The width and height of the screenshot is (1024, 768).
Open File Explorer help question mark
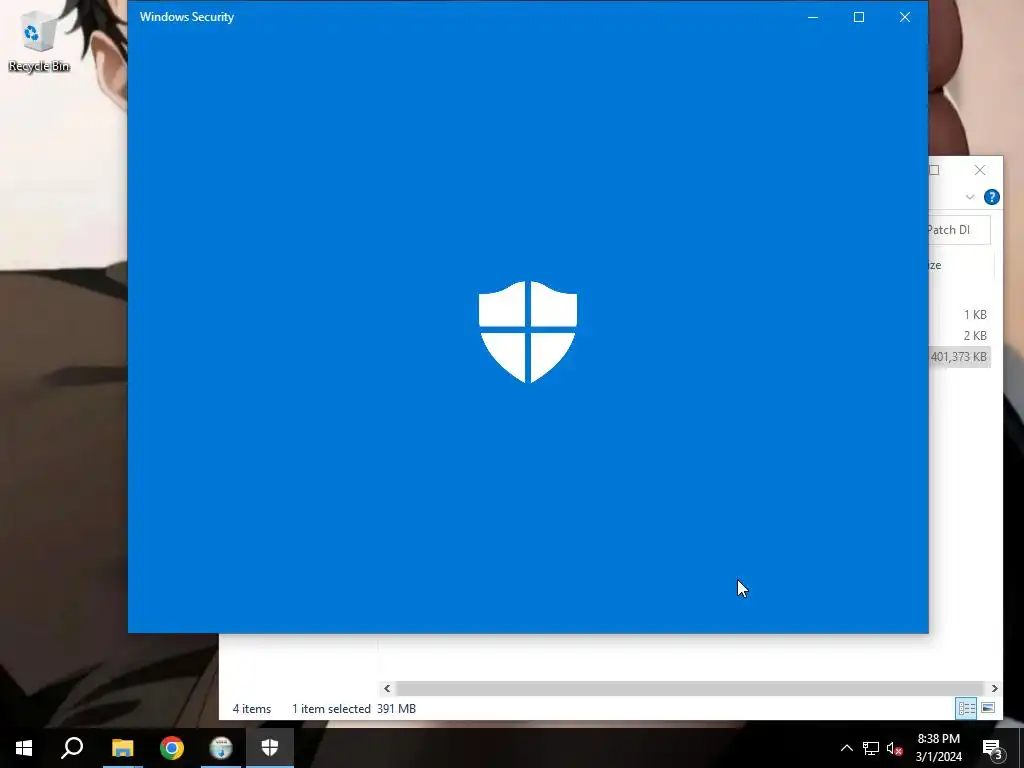coord(991,197)
